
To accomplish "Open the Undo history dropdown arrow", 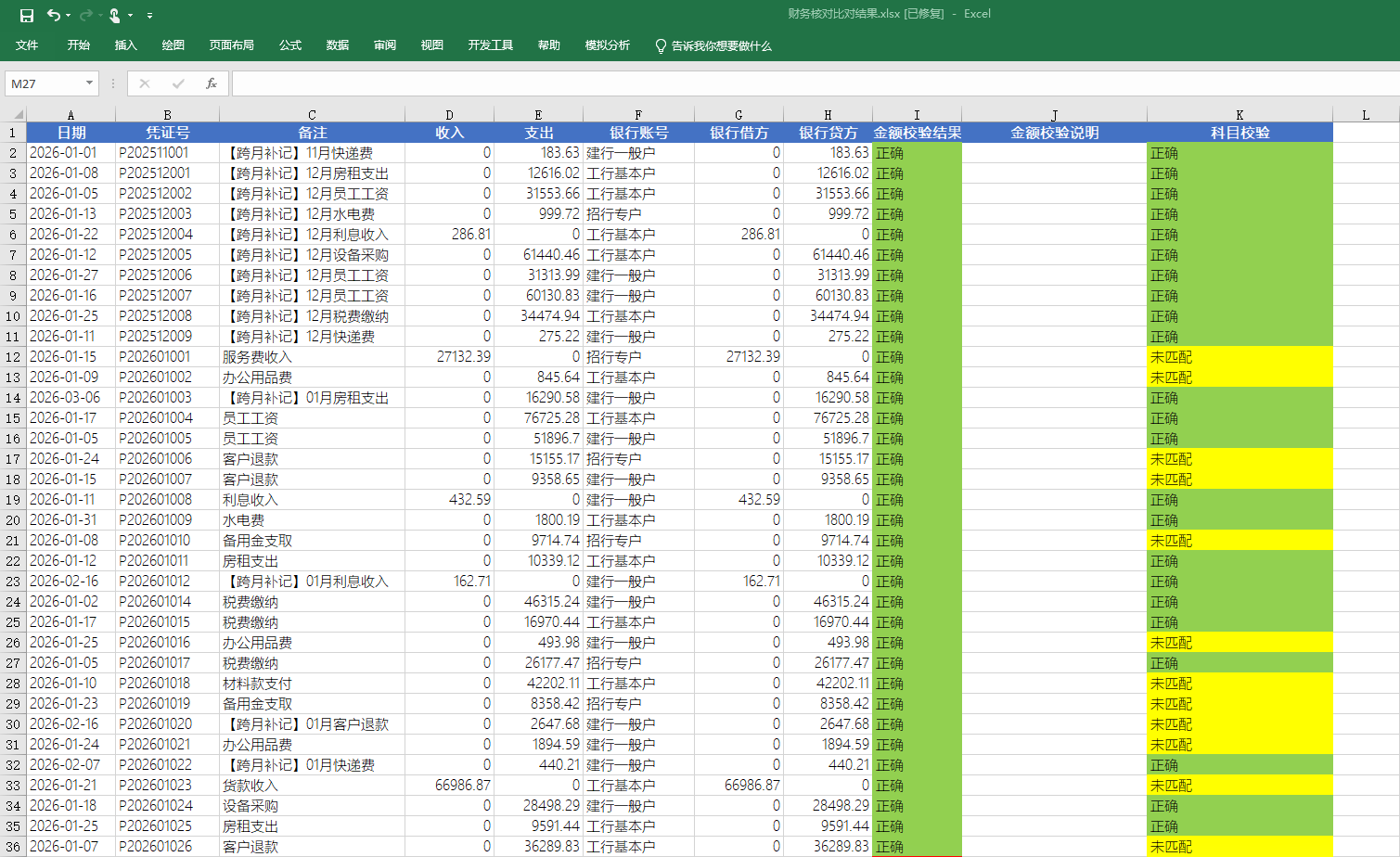I will click(x=69, y=16).
